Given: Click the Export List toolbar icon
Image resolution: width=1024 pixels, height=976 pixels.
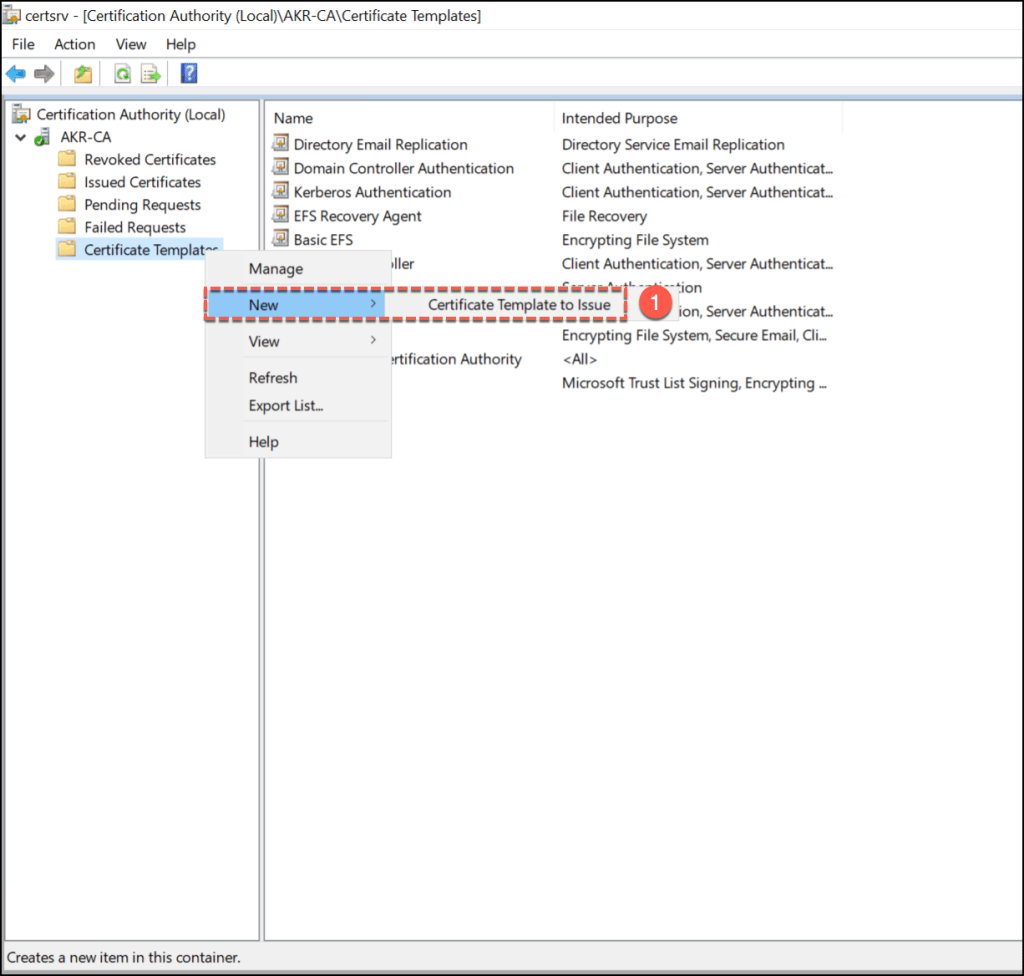Looking at the screenshot, I should coord(151,74).
